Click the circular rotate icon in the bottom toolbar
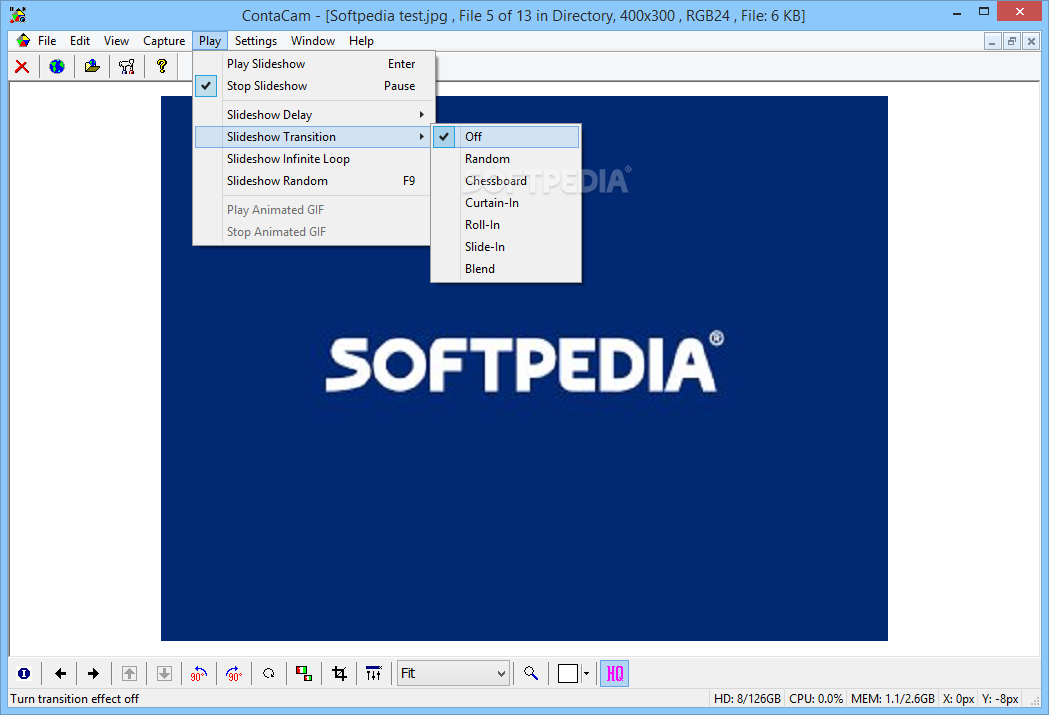The height and width of the screenshot is (715, 1049). click(269, 674)
